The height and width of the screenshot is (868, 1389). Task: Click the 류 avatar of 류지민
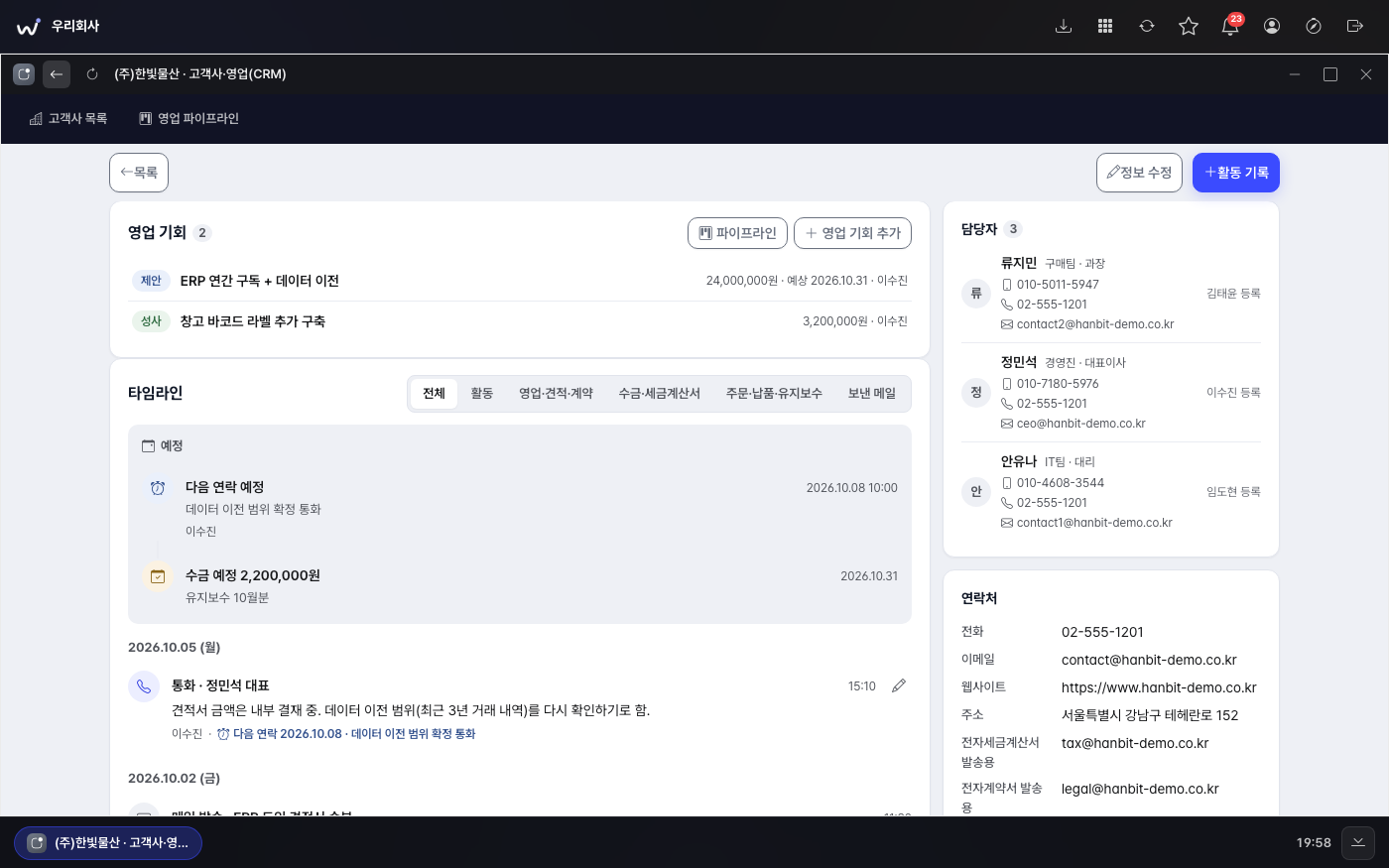[x=976, y=294]
